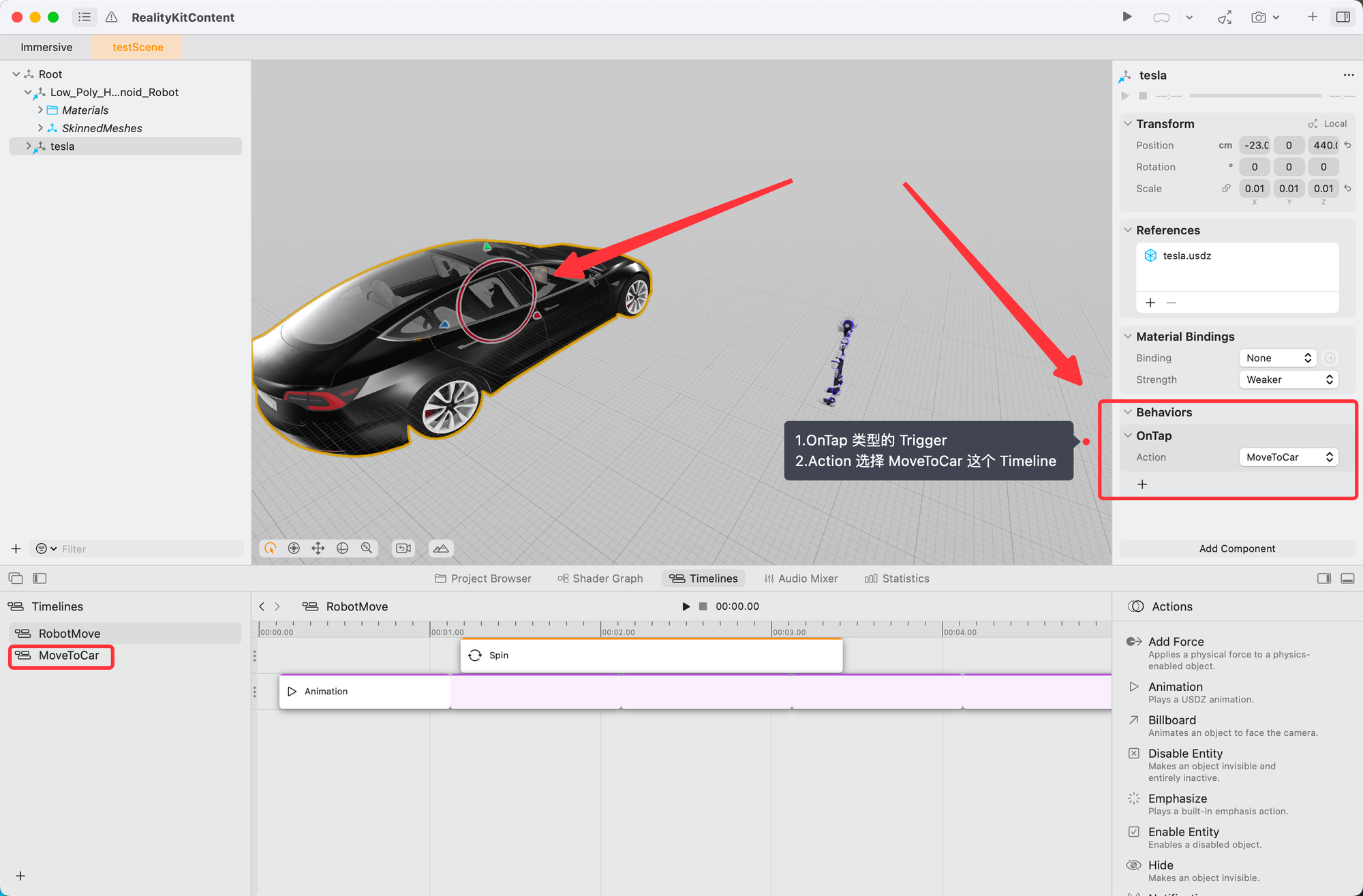Select the tesla entity in hierarchy
Viewport: 1363px width, 896px height.
pyautogui.click(x=125, y=146)
